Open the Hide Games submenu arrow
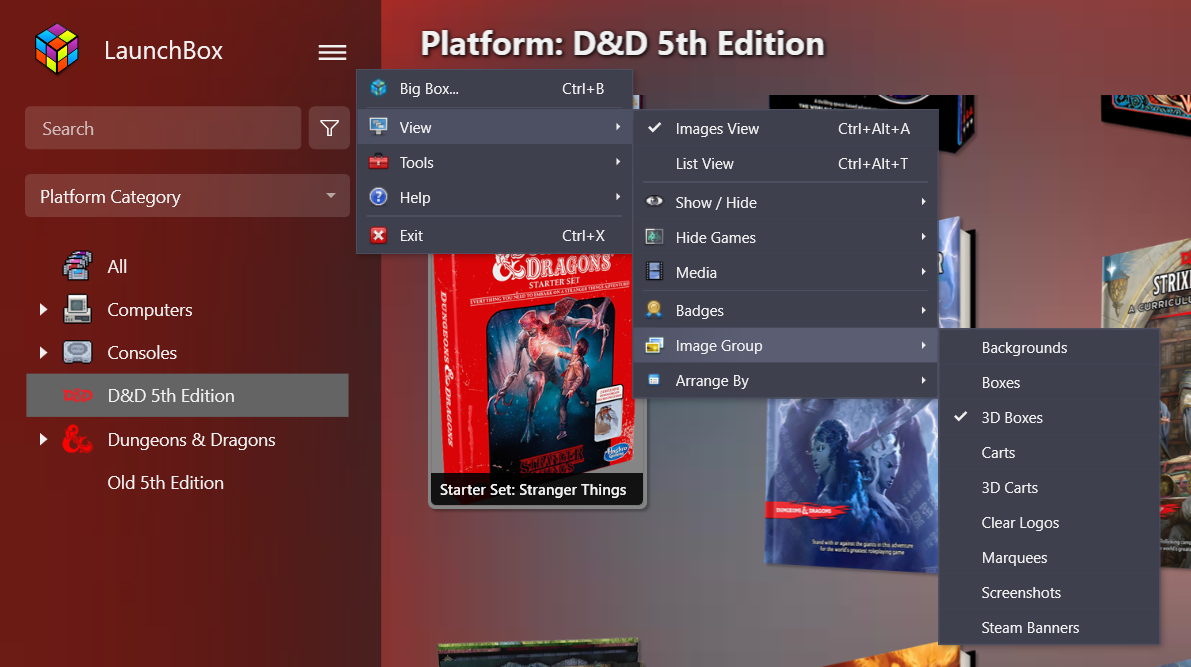 (923, 237)
